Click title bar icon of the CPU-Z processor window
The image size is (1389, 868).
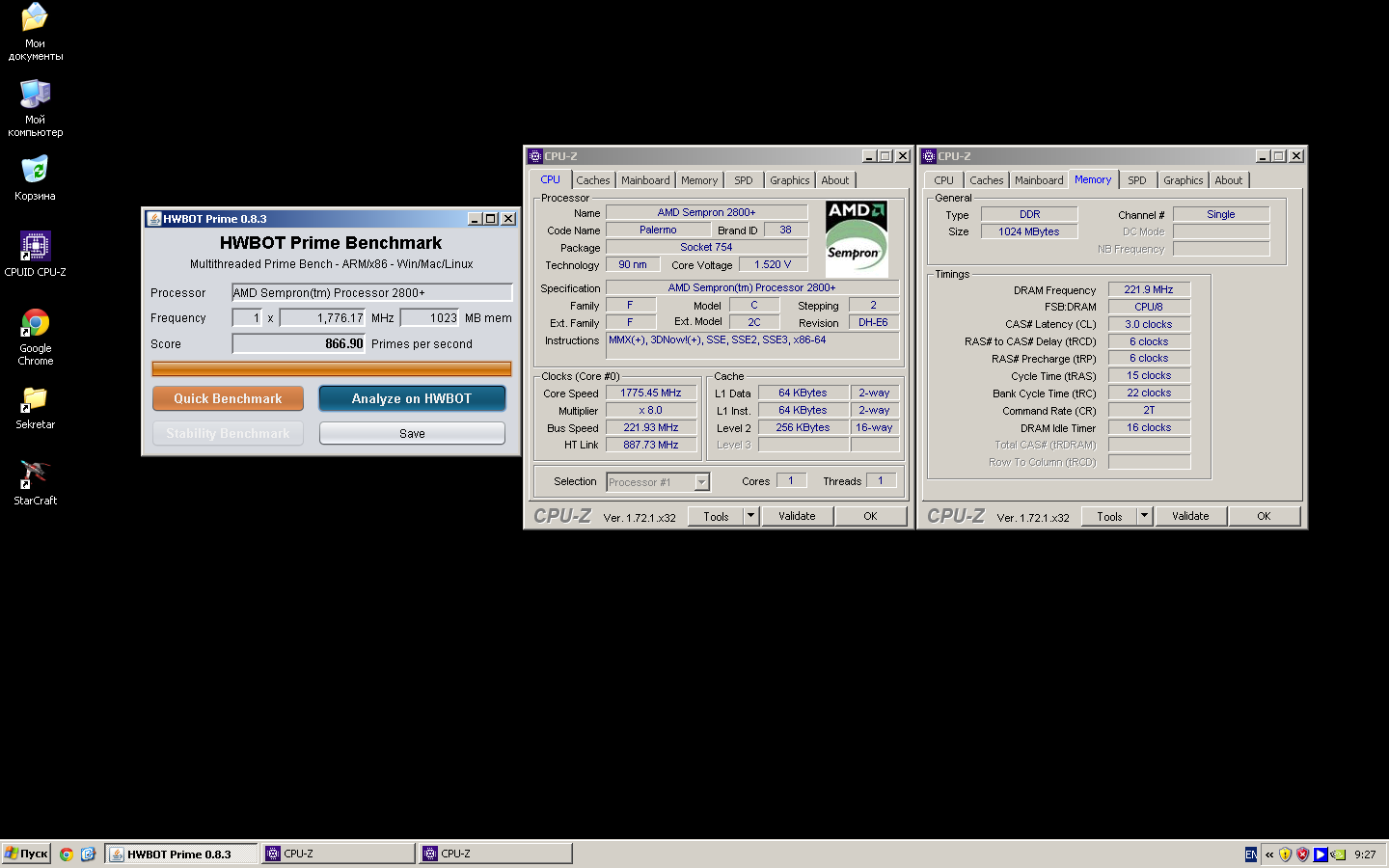(x=535, y=156)
